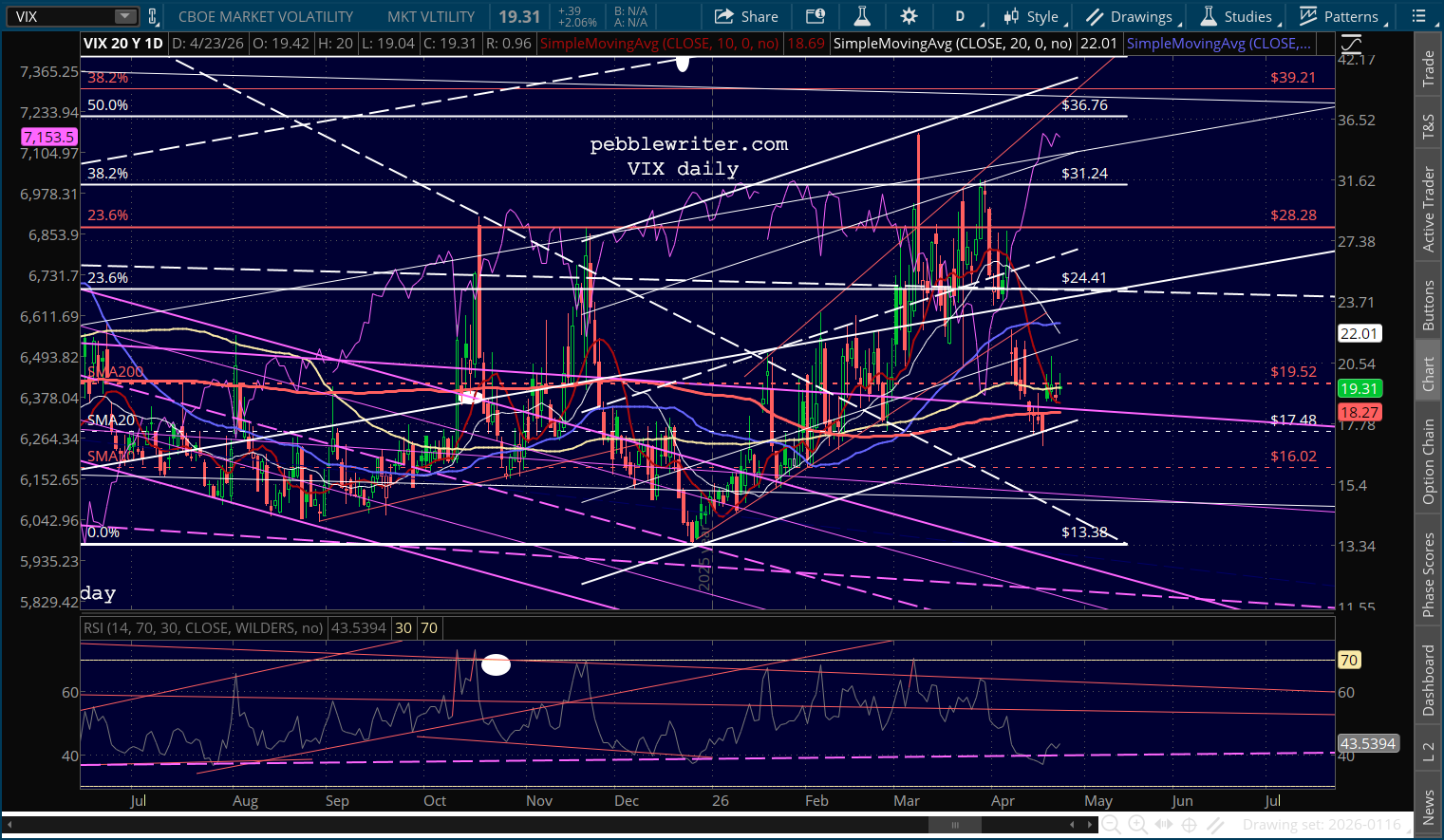Click the Share button

point(746,16)
